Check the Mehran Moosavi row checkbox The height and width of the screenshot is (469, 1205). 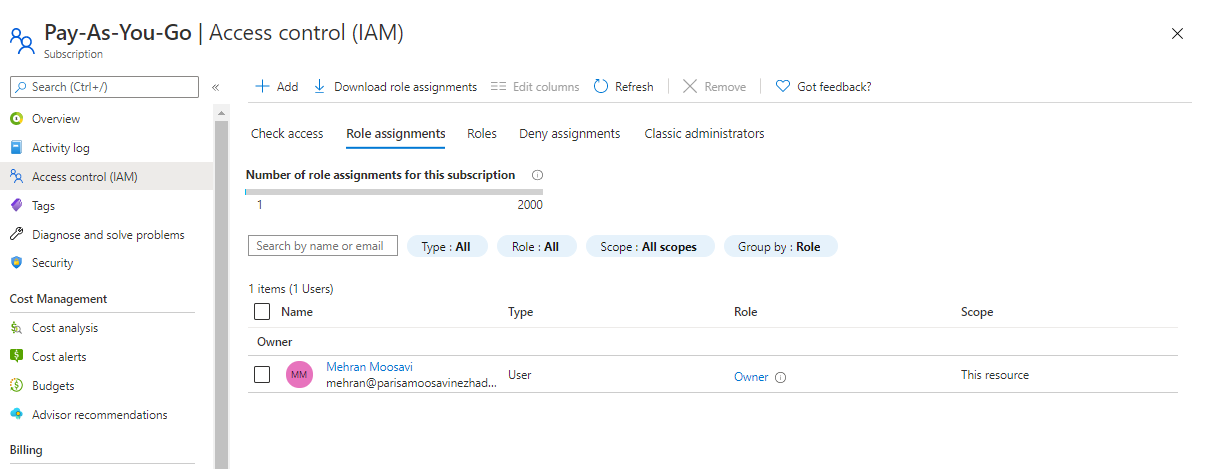coord(262,375)
